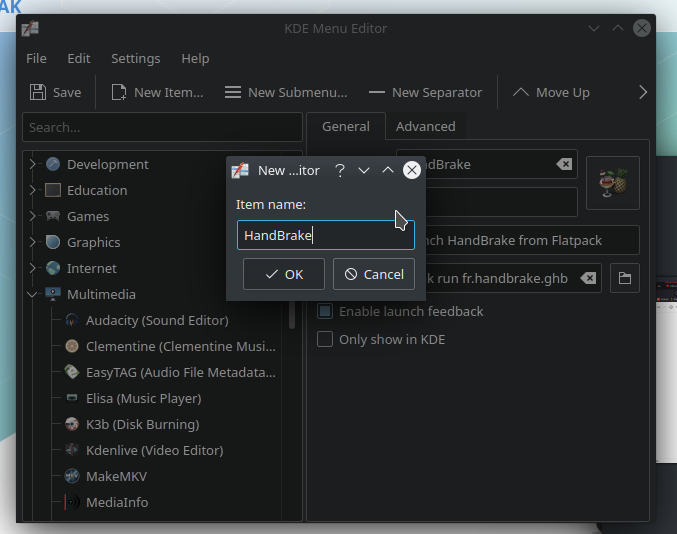
Task: Select Elisa (Music Player) entry
Action: pyautogui.click(x=144, y=398)
